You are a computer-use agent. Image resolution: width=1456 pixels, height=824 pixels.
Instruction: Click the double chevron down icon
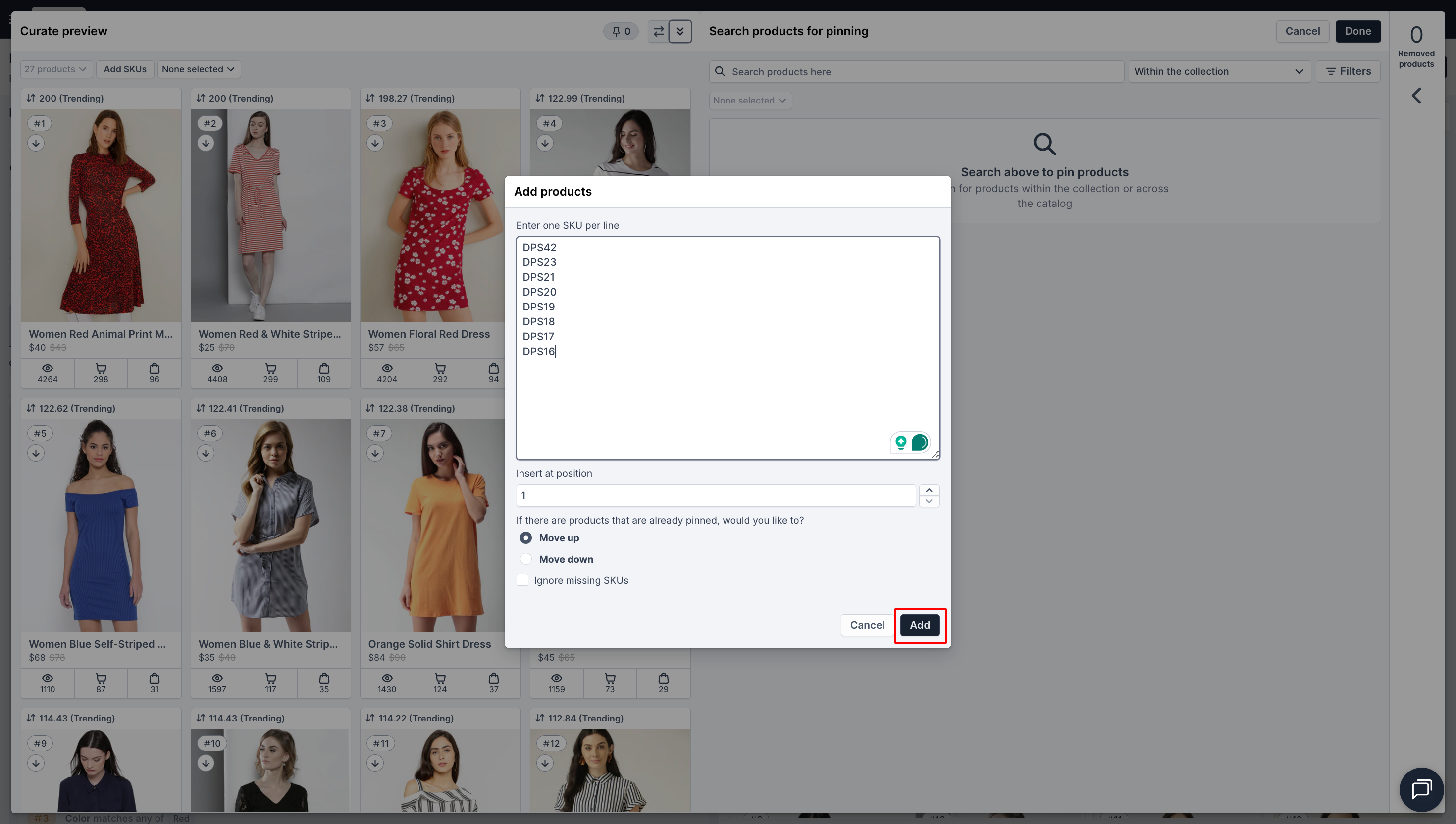680,32
